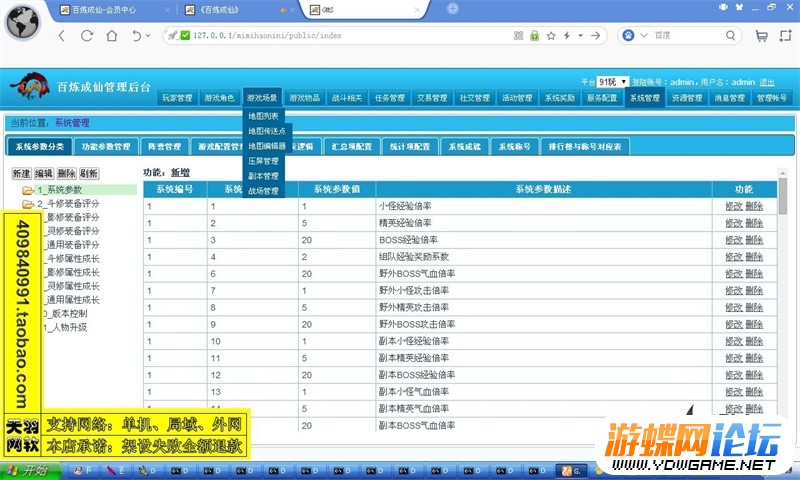800x480 pixels.
Task: Click the folder icon of 2_斗修装备评分
Action: (x=28, y=204)
